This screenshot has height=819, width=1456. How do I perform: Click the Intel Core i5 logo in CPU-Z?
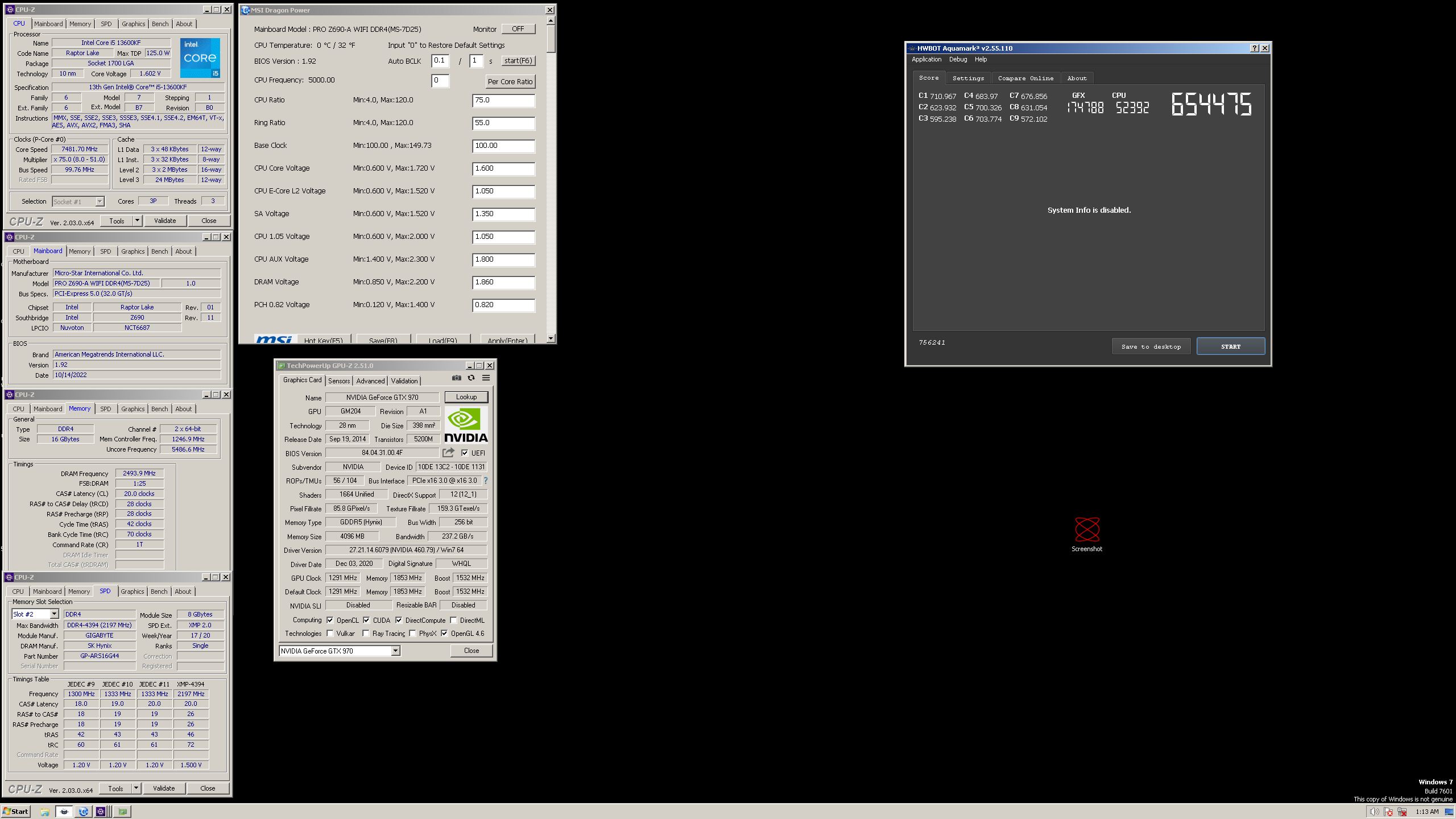(x=200, y=58)
